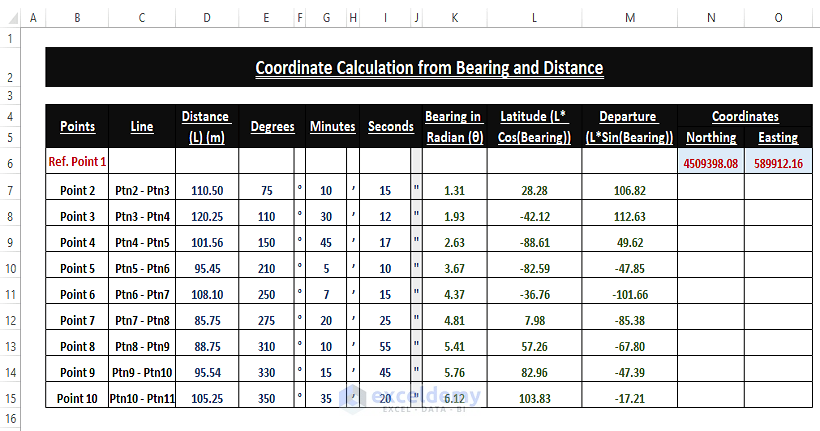
Task: Click the empty Easting cell for Point 10
Action: (x=778, y=397)
